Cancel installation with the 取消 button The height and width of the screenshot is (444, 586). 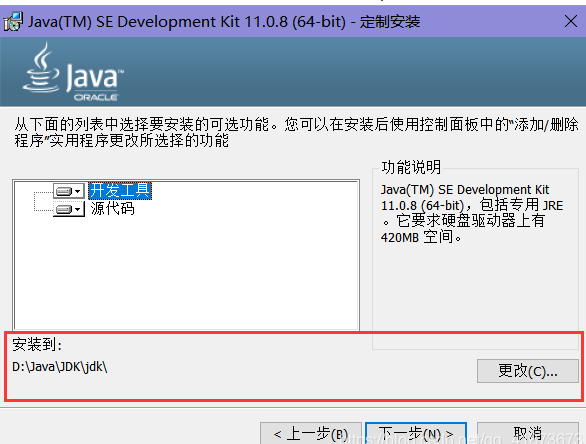pyautogui.click(x=527, y=433)
